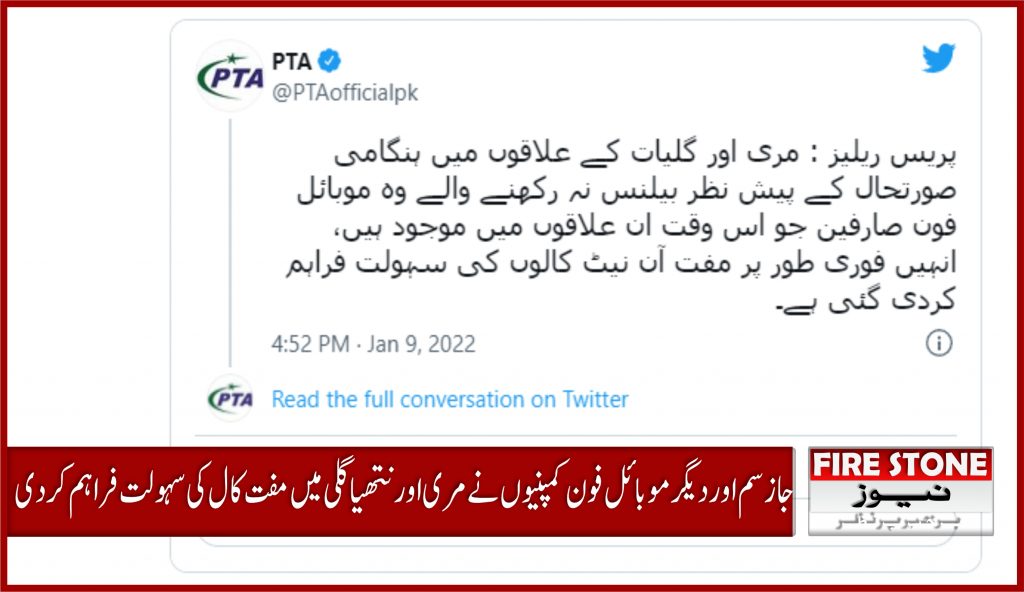Click the Fire Stone News logo
This screenshot has width=1024, height=592.
click(901, 491)
